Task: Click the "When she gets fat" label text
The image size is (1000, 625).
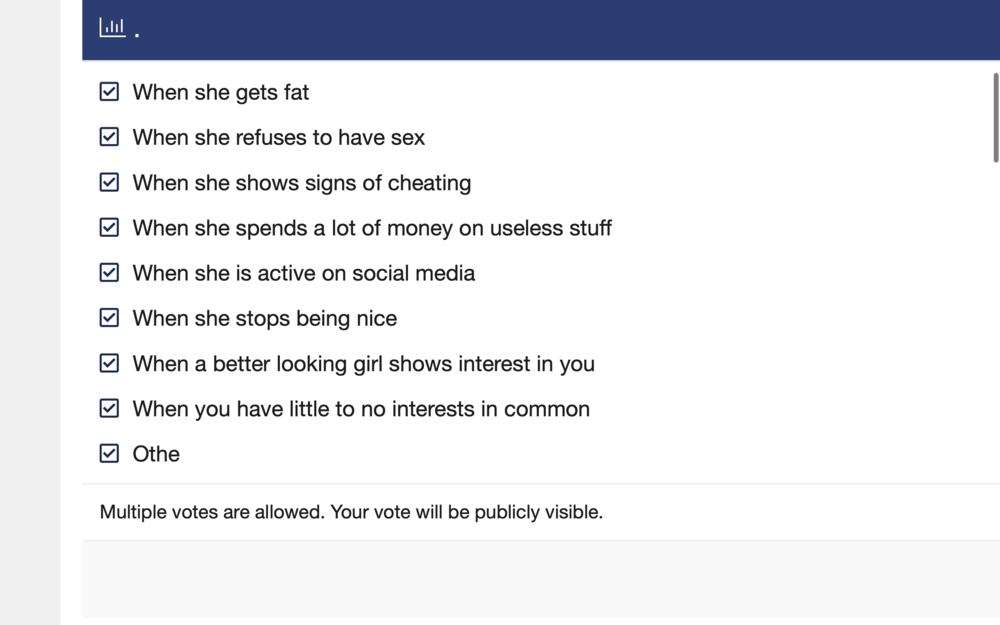Action: (221, 92)
